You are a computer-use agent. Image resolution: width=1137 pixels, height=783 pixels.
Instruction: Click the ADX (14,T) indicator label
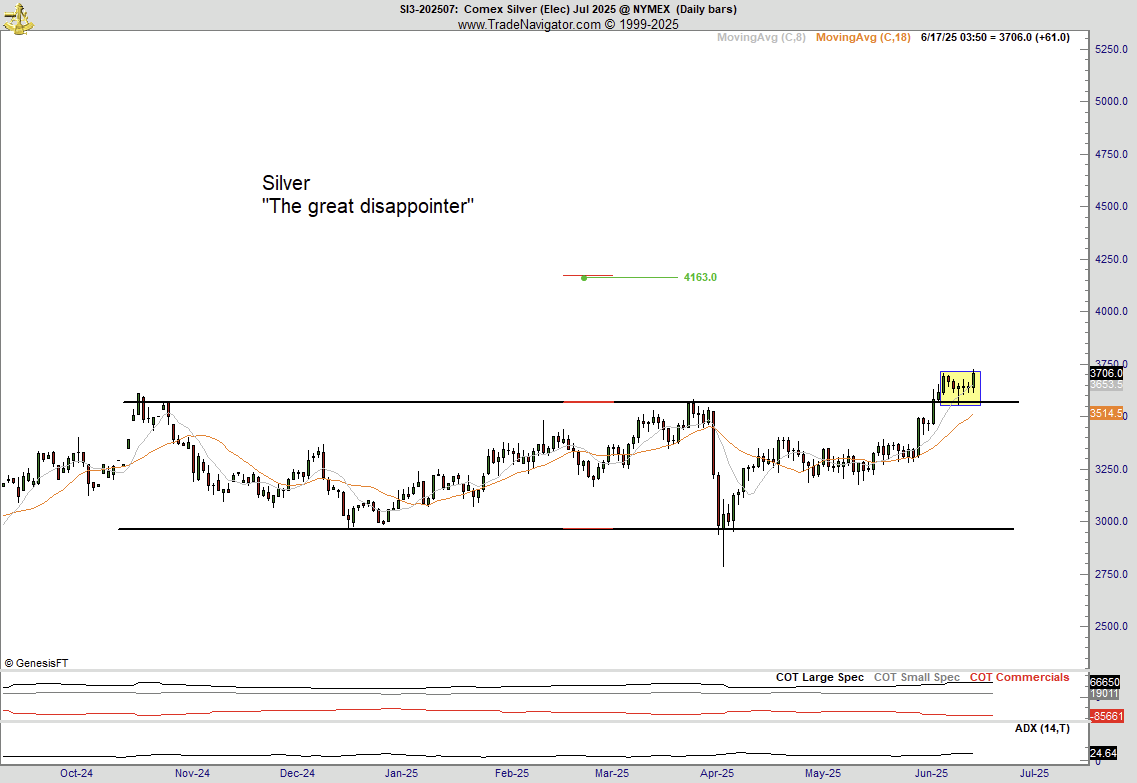(x=1042, y=728)
